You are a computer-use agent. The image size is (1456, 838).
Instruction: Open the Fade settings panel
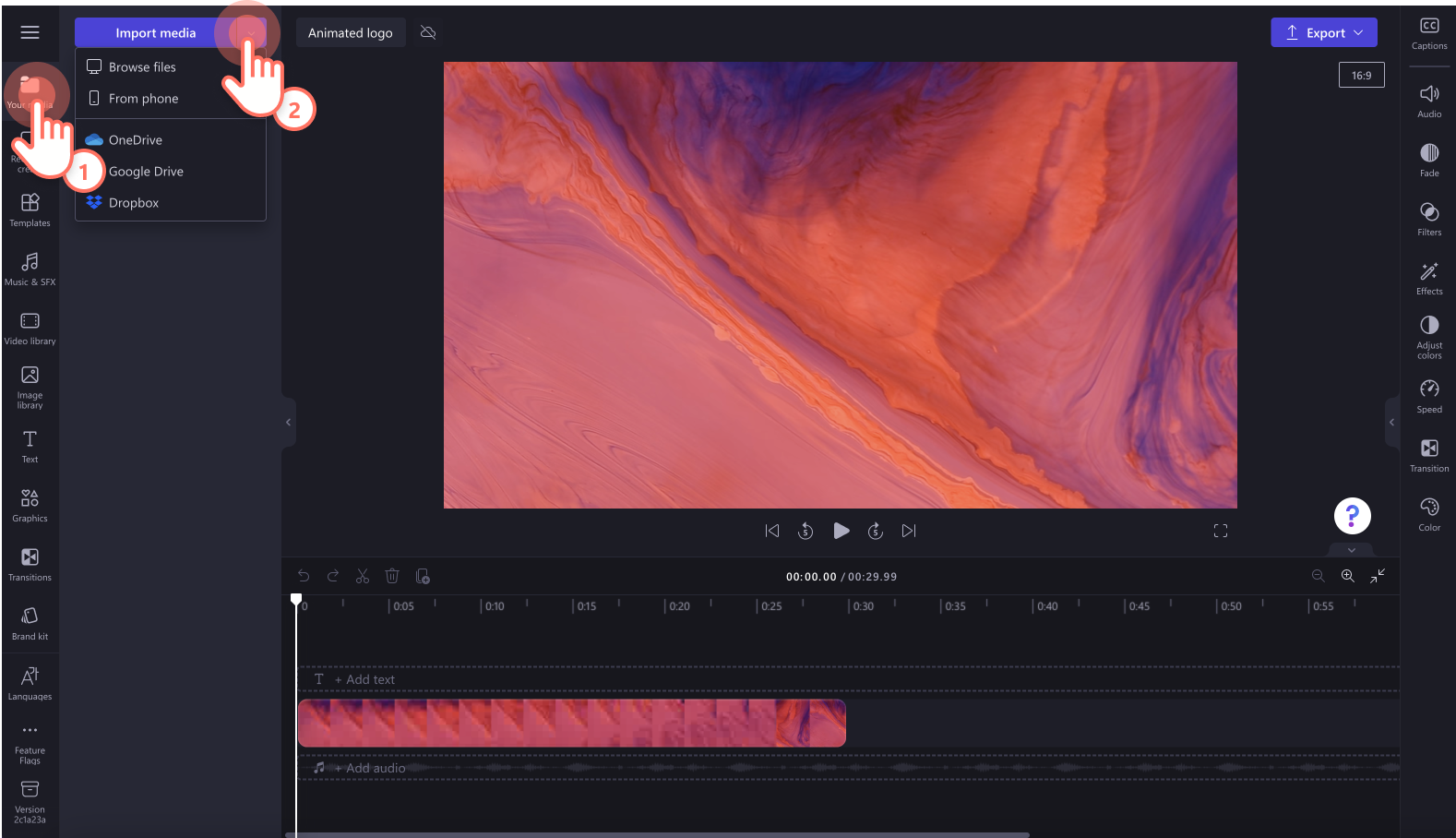pyautogui.click(x=1429, y=160)
